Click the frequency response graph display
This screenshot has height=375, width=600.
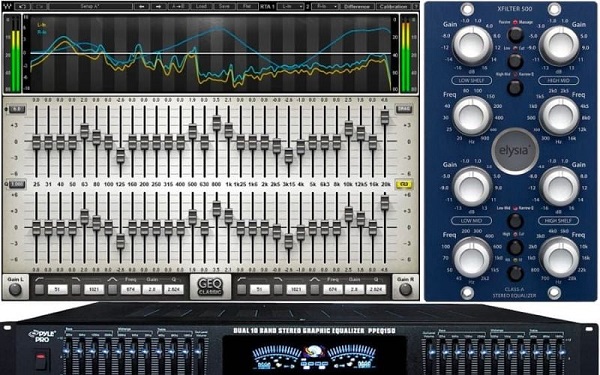(x=210, y=53)
